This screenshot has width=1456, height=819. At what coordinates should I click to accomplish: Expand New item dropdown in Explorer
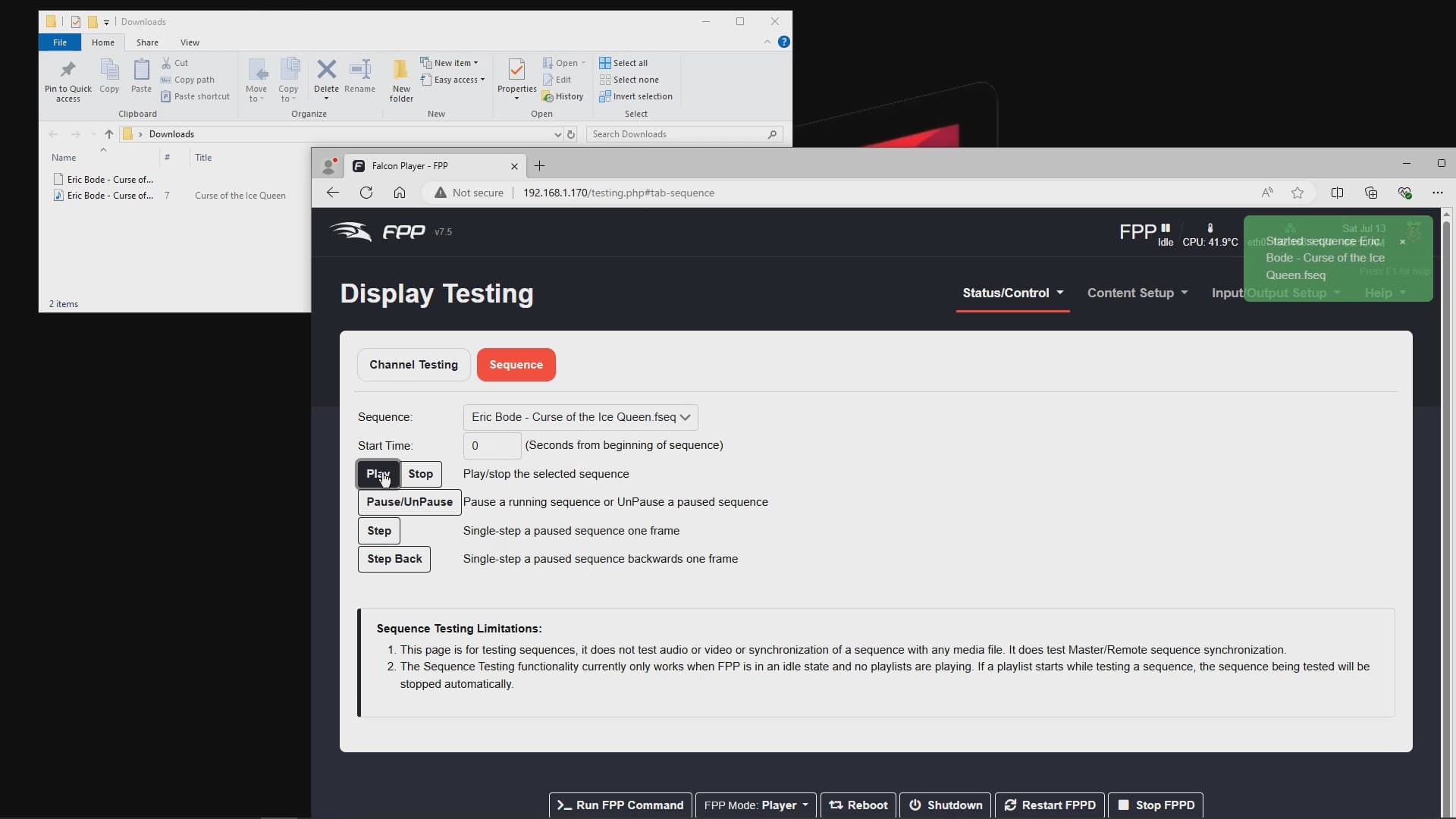450,63
